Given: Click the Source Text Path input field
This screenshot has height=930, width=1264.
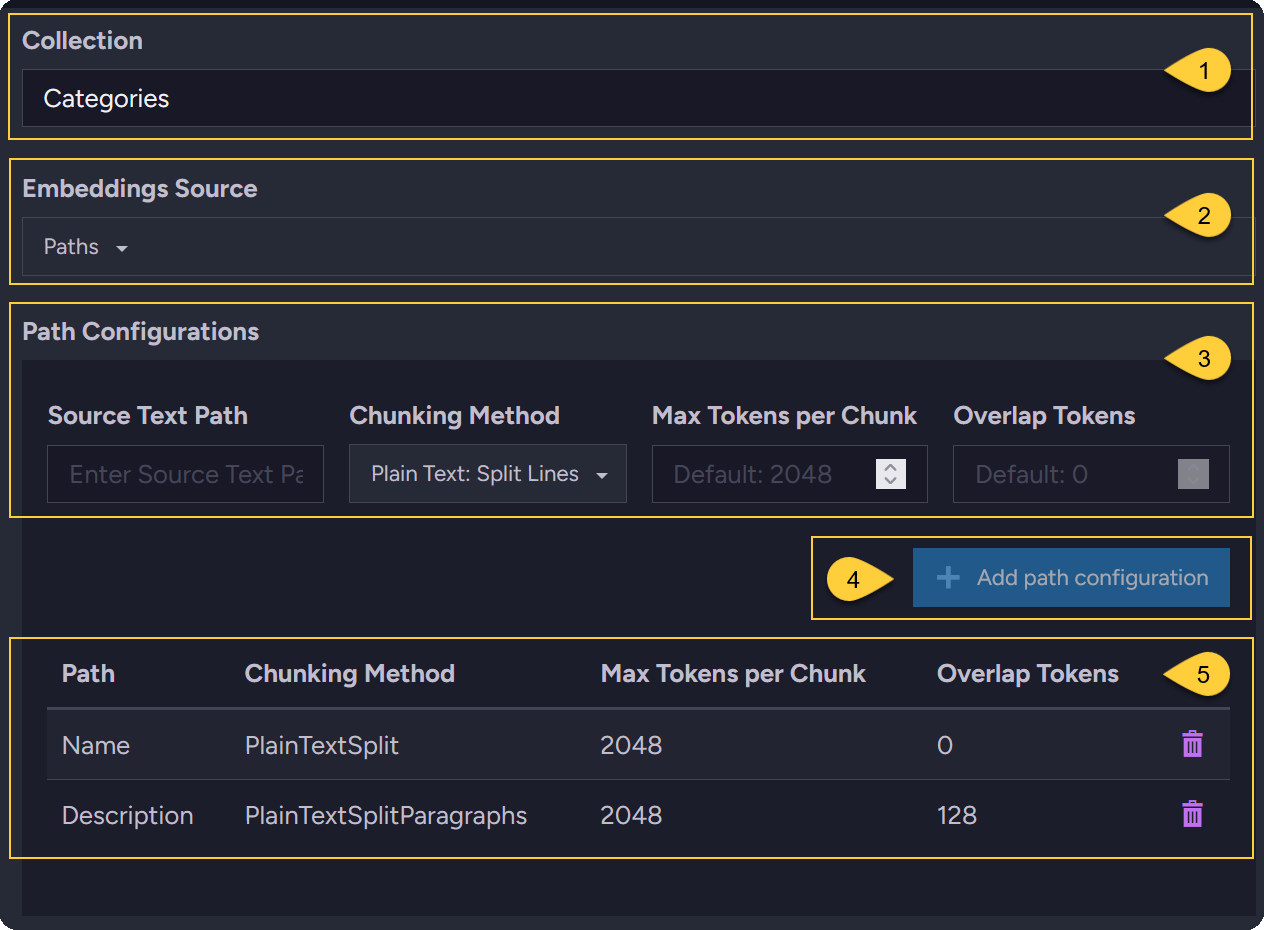Looking at the screenshot, I should click(185, 474).
